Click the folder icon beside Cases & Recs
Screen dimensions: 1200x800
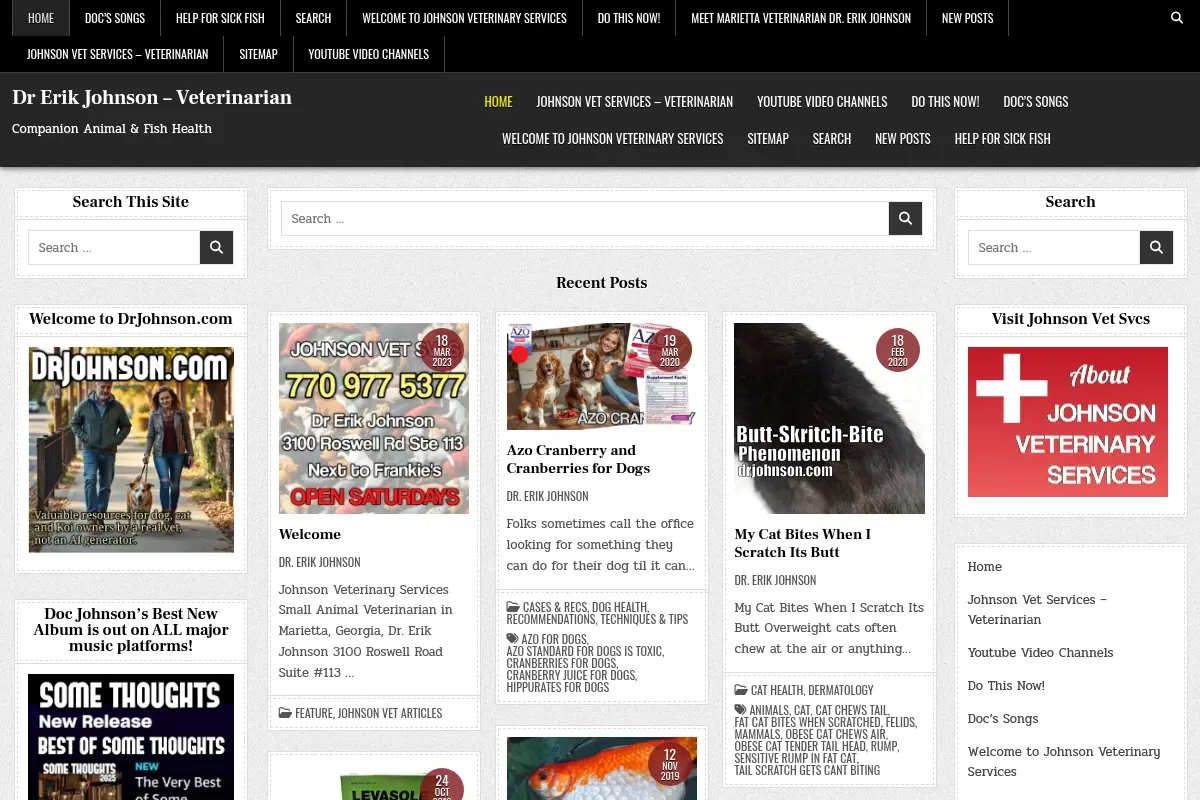tap(513, 607)
